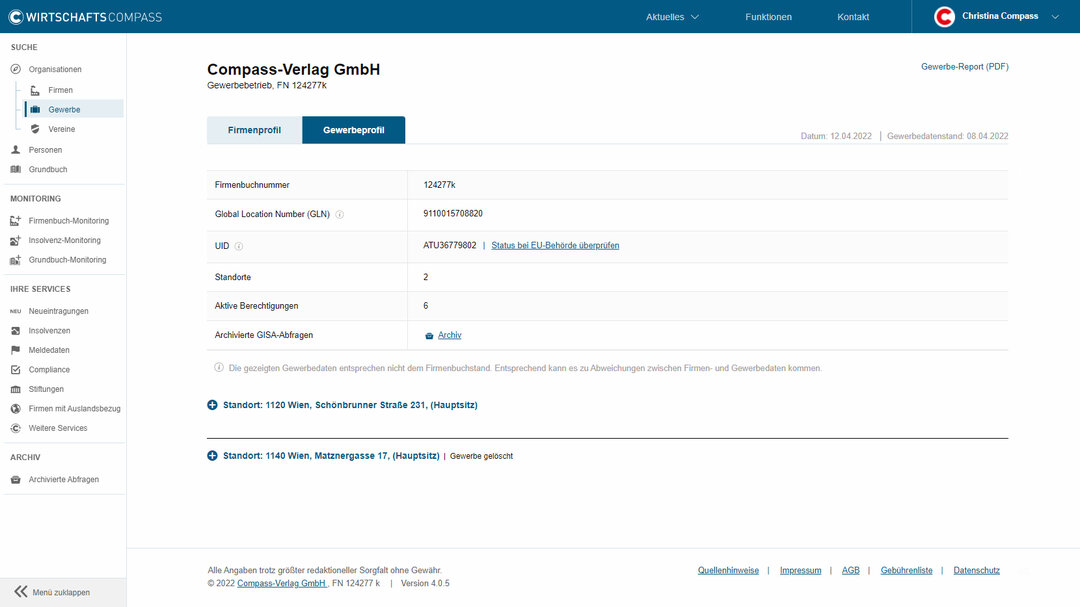
Task: Click the Weitere Services icon
Action: pyautogui.click(x=16, y=429)
